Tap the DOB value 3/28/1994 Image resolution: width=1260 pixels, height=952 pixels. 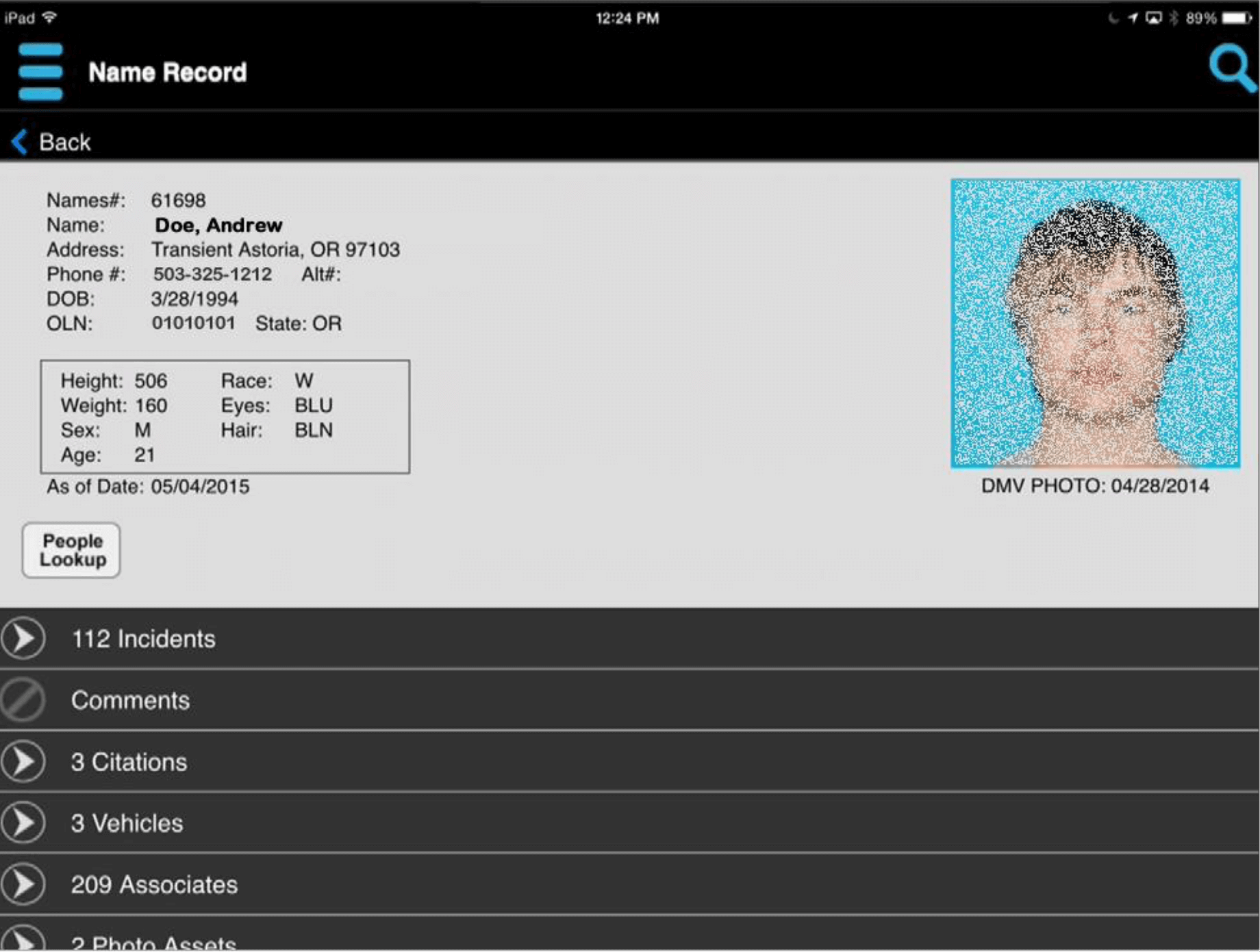[x=194, y=299]
